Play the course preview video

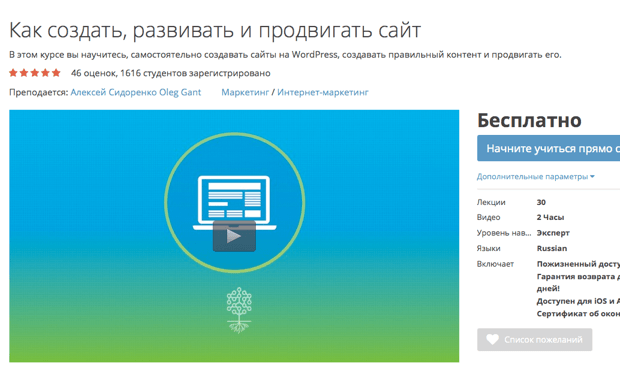pyautogui.click(x=234, y=236)
